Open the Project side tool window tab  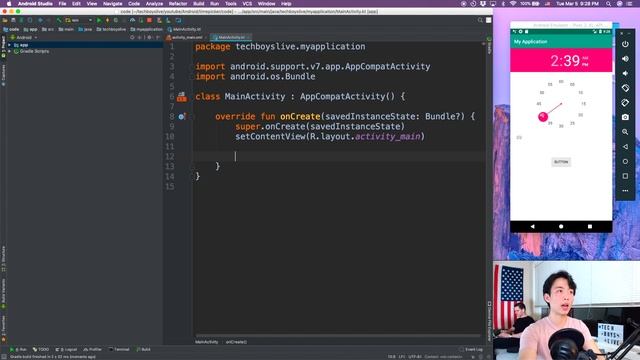[3, 46]
